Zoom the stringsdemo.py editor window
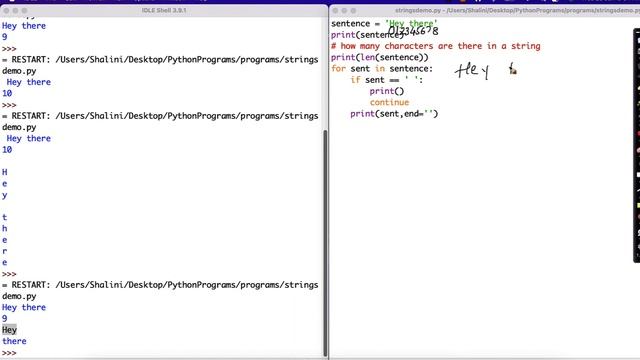This screenshot has height=360, width=640. click(x=353, y=11)
